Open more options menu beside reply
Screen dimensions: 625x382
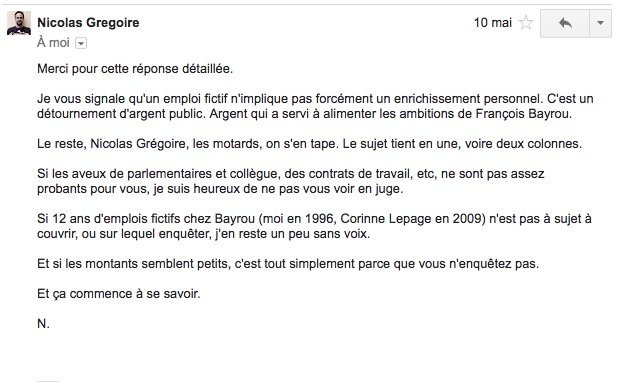(600, 24)
